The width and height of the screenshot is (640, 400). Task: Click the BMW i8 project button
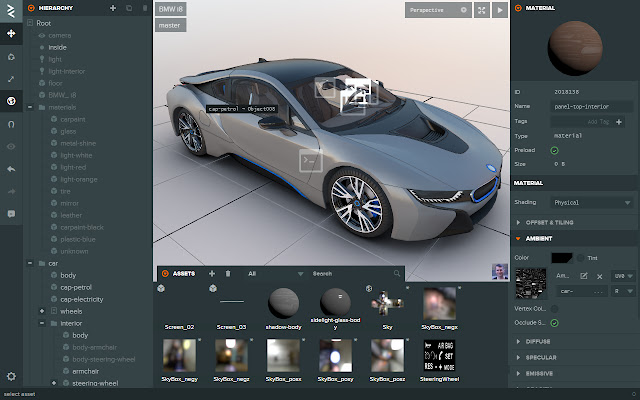tap(171, 9)
